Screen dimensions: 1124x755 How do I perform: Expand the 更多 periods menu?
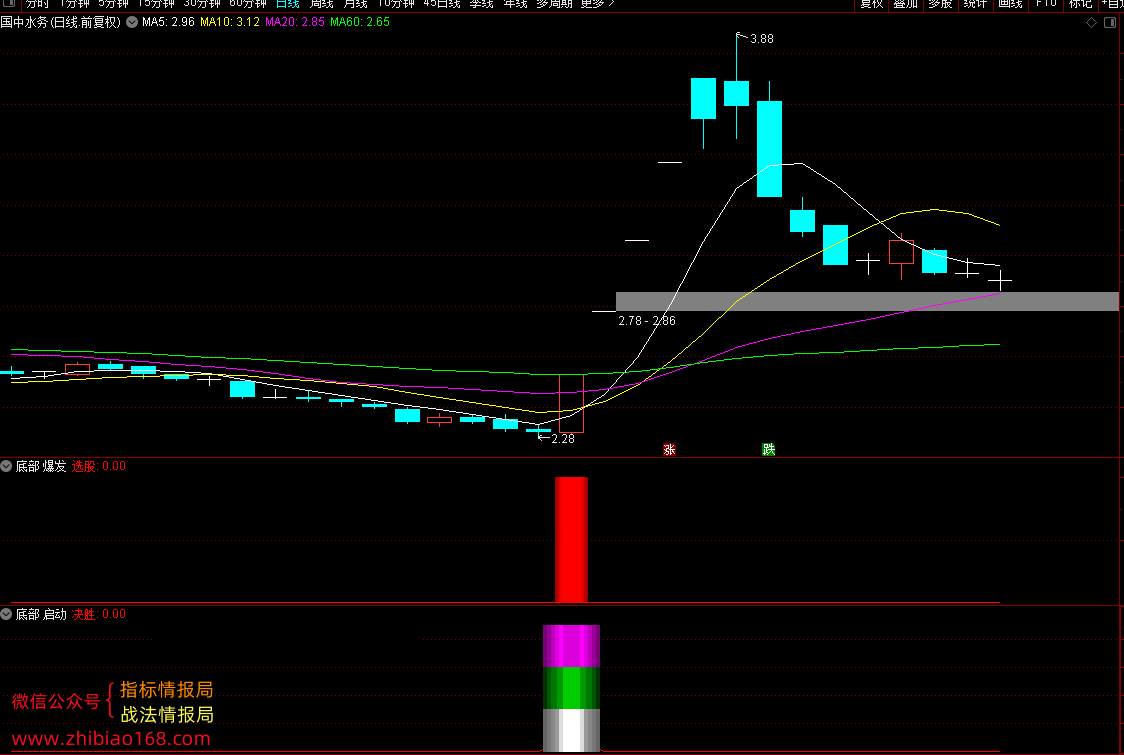click(597, 4)
